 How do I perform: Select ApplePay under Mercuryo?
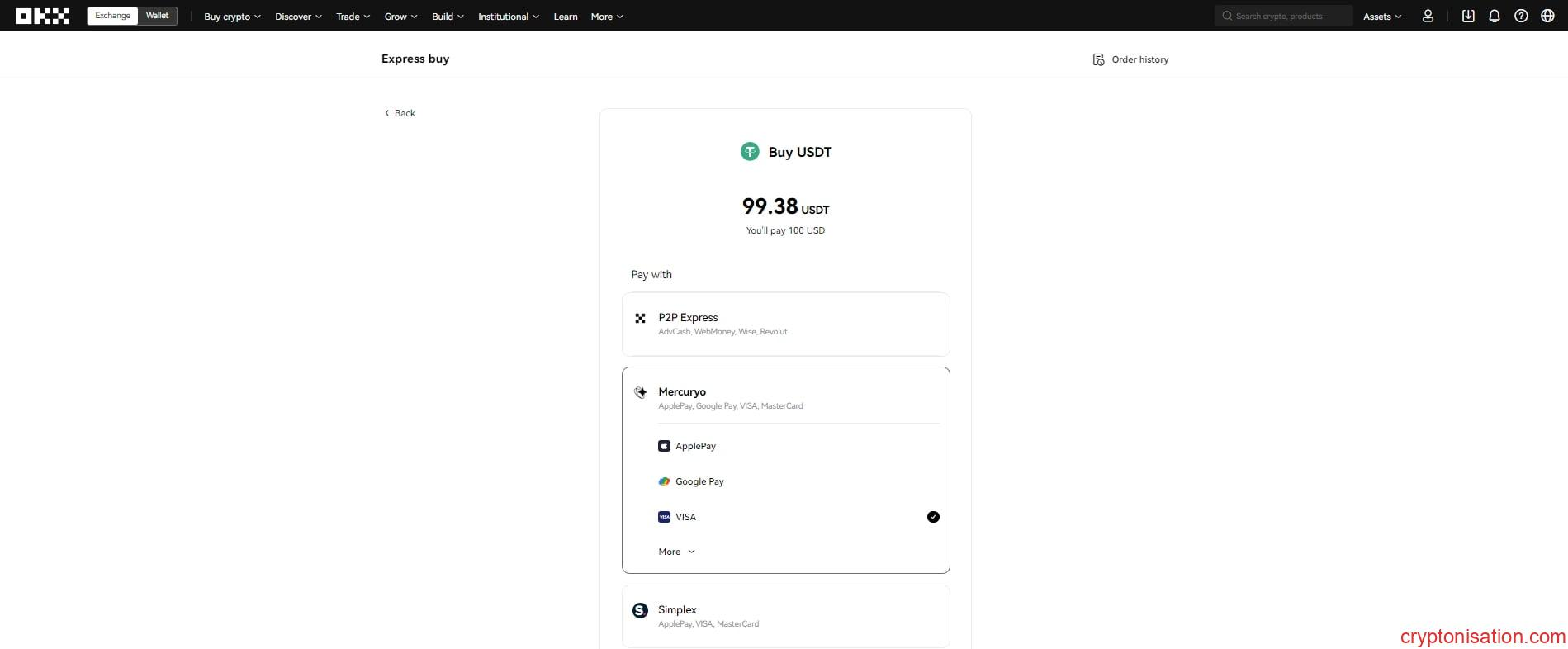(694, 446)
